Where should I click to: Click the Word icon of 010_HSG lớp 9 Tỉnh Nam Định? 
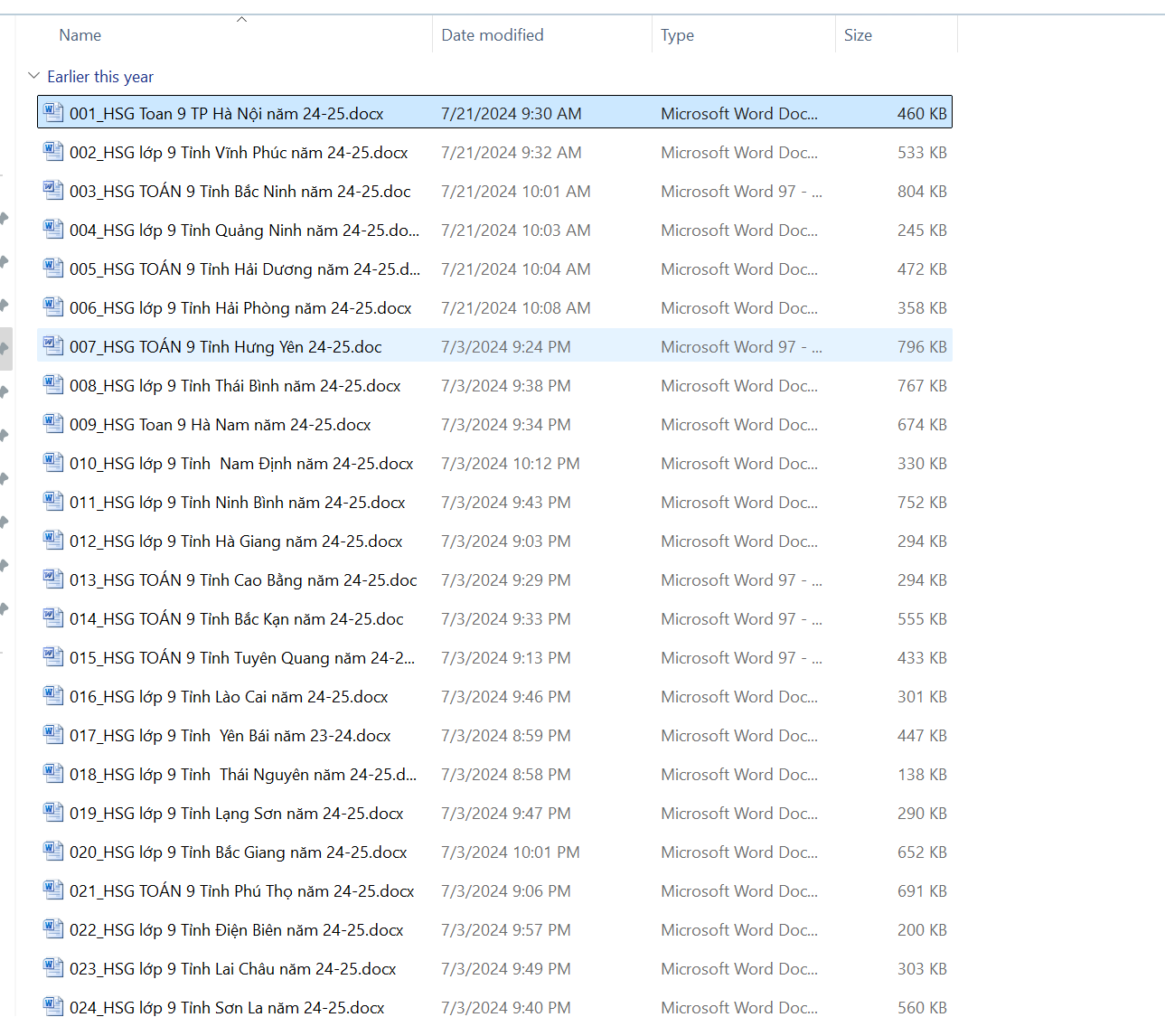point(53,462)
